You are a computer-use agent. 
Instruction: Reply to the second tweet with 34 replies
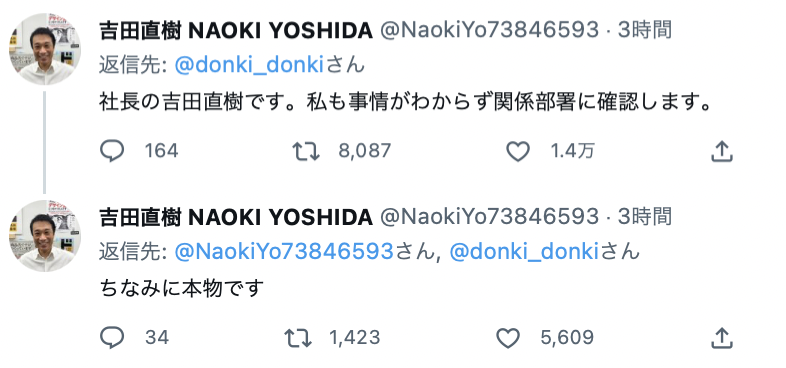tap(112, 338)
